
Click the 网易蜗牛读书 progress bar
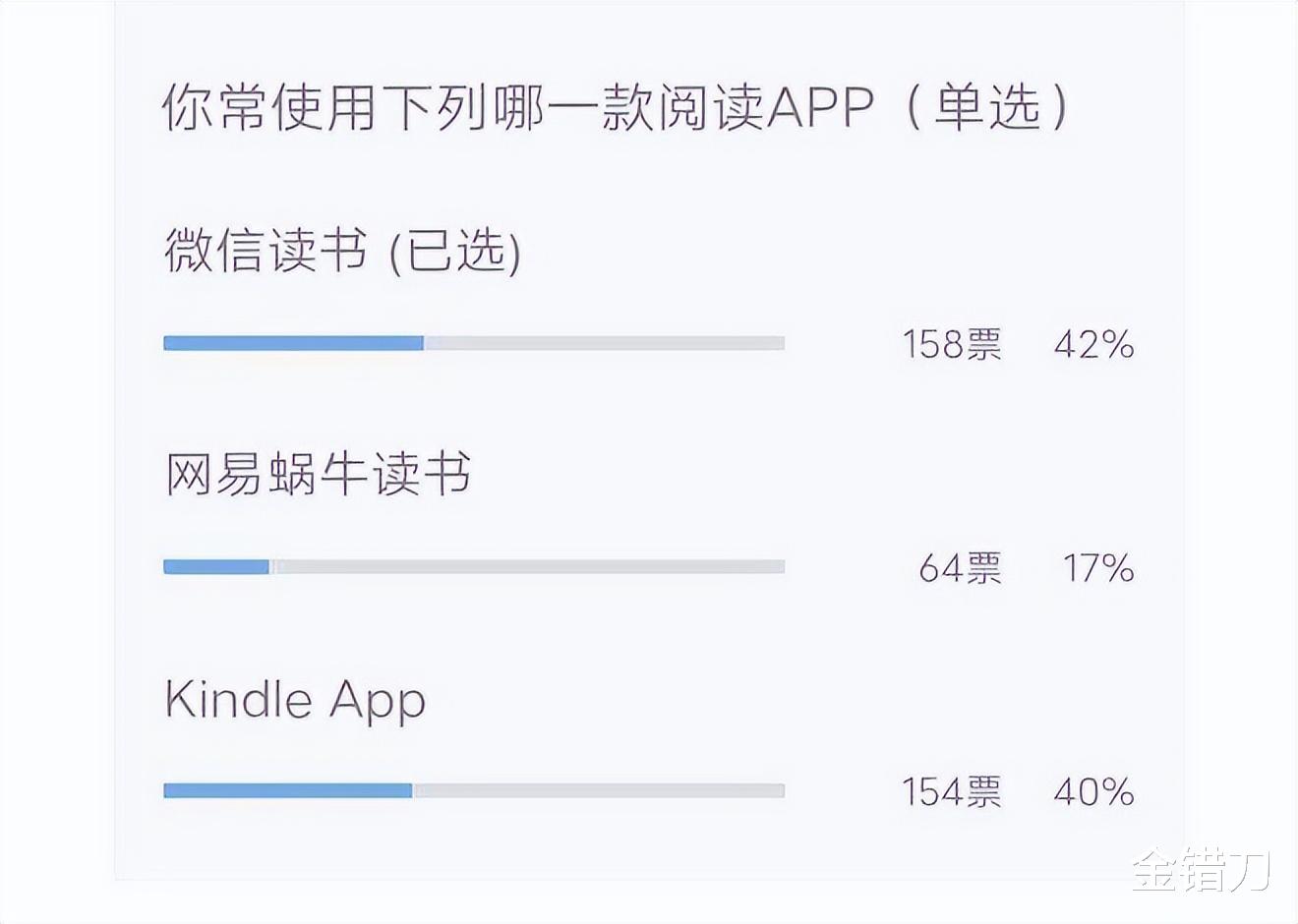tap(472, 566)
